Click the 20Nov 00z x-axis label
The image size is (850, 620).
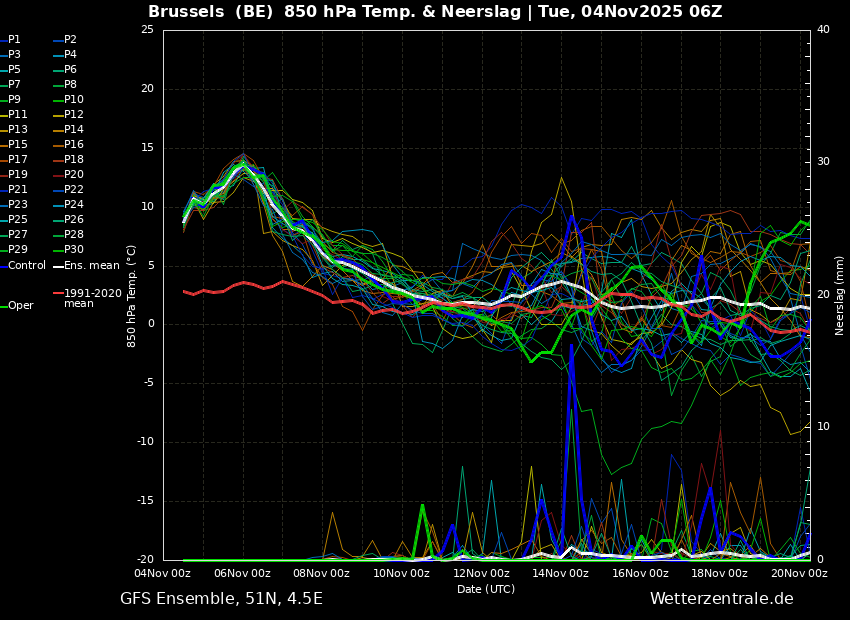[x=799, y=574]
